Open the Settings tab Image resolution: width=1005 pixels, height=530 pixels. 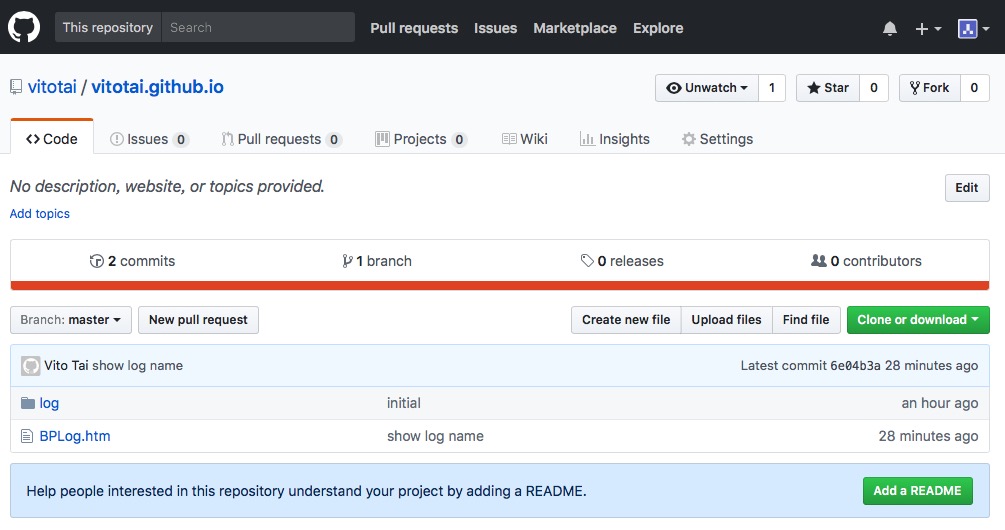(717, 139)
